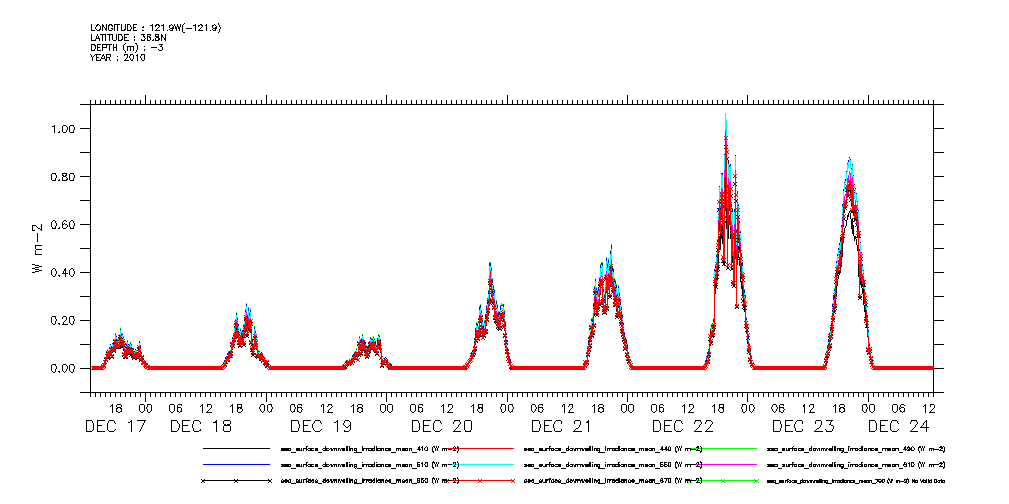Click the 18 hour label above DEC 17
Image resolution: width=1009 pixels, height=504 pixels.
pos(116,408)
